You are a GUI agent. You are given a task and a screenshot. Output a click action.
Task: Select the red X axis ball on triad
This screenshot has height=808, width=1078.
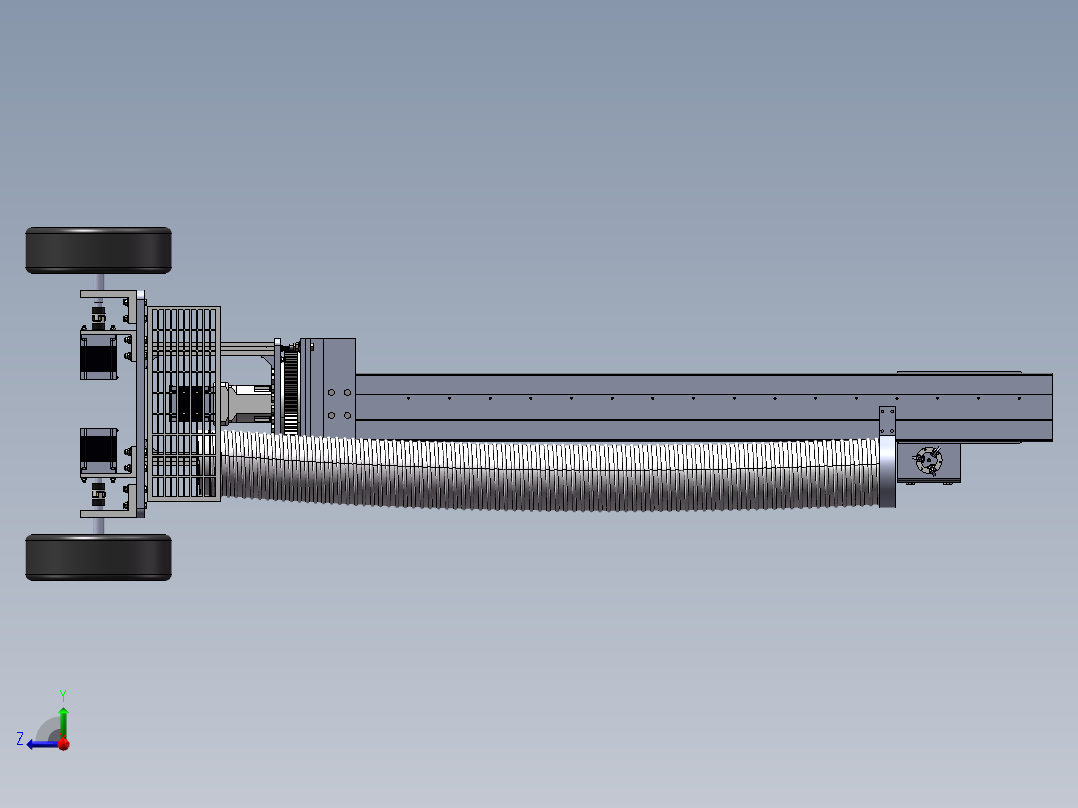pyautogui.click(x=64, y=744)
